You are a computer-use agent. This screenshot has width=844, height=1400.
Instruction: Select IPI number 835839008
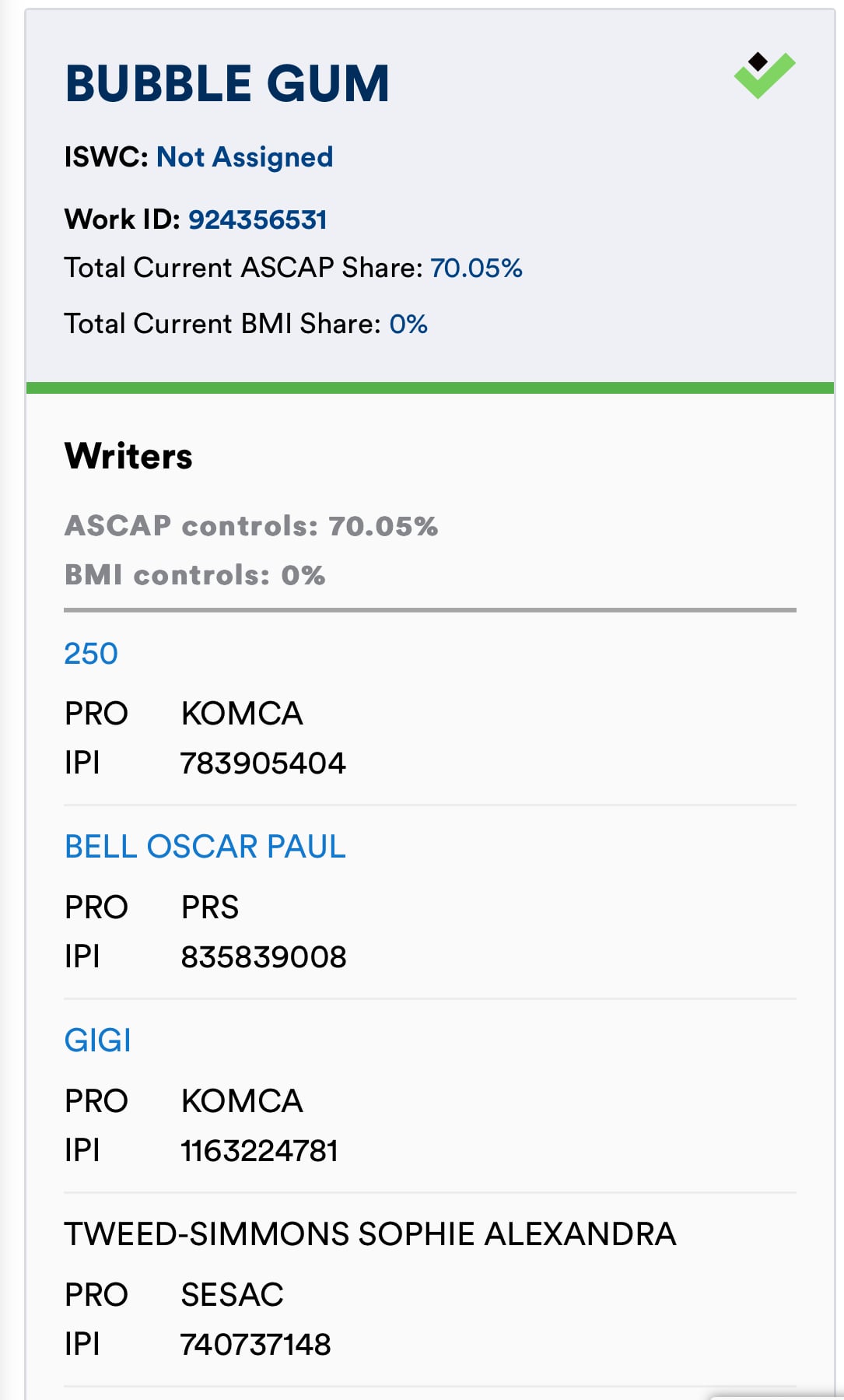tap(264, 957)
